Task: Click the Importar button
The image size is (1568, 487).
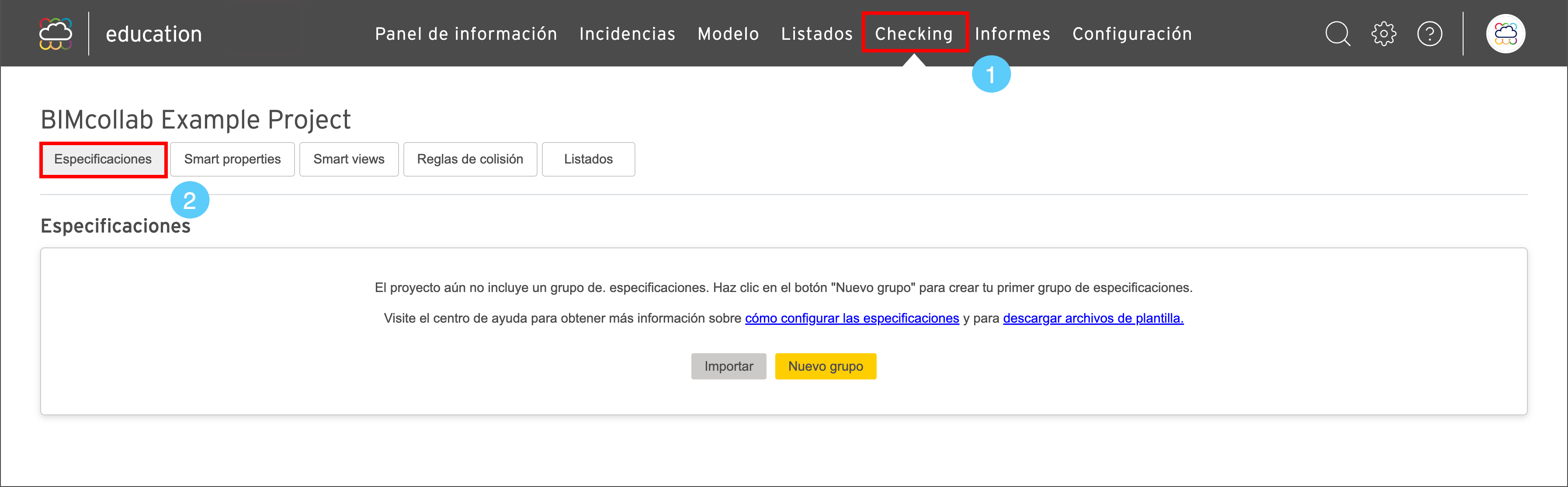Action: pyautogui.click(x=728, y=366)
